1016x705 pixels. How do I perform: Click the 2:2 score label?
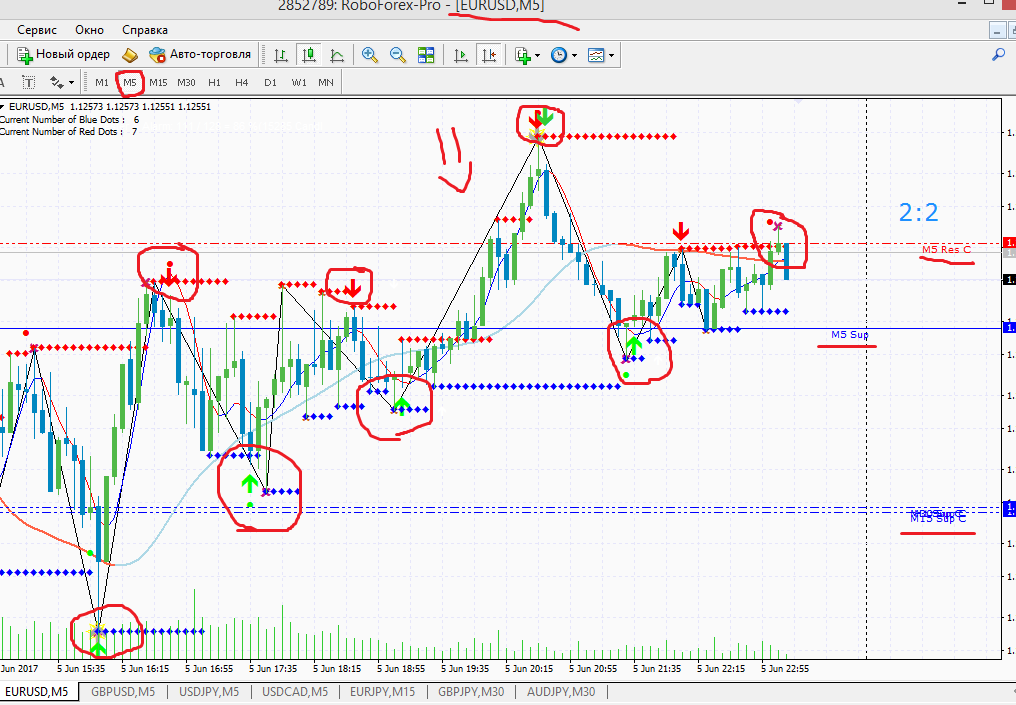point(918,213)
